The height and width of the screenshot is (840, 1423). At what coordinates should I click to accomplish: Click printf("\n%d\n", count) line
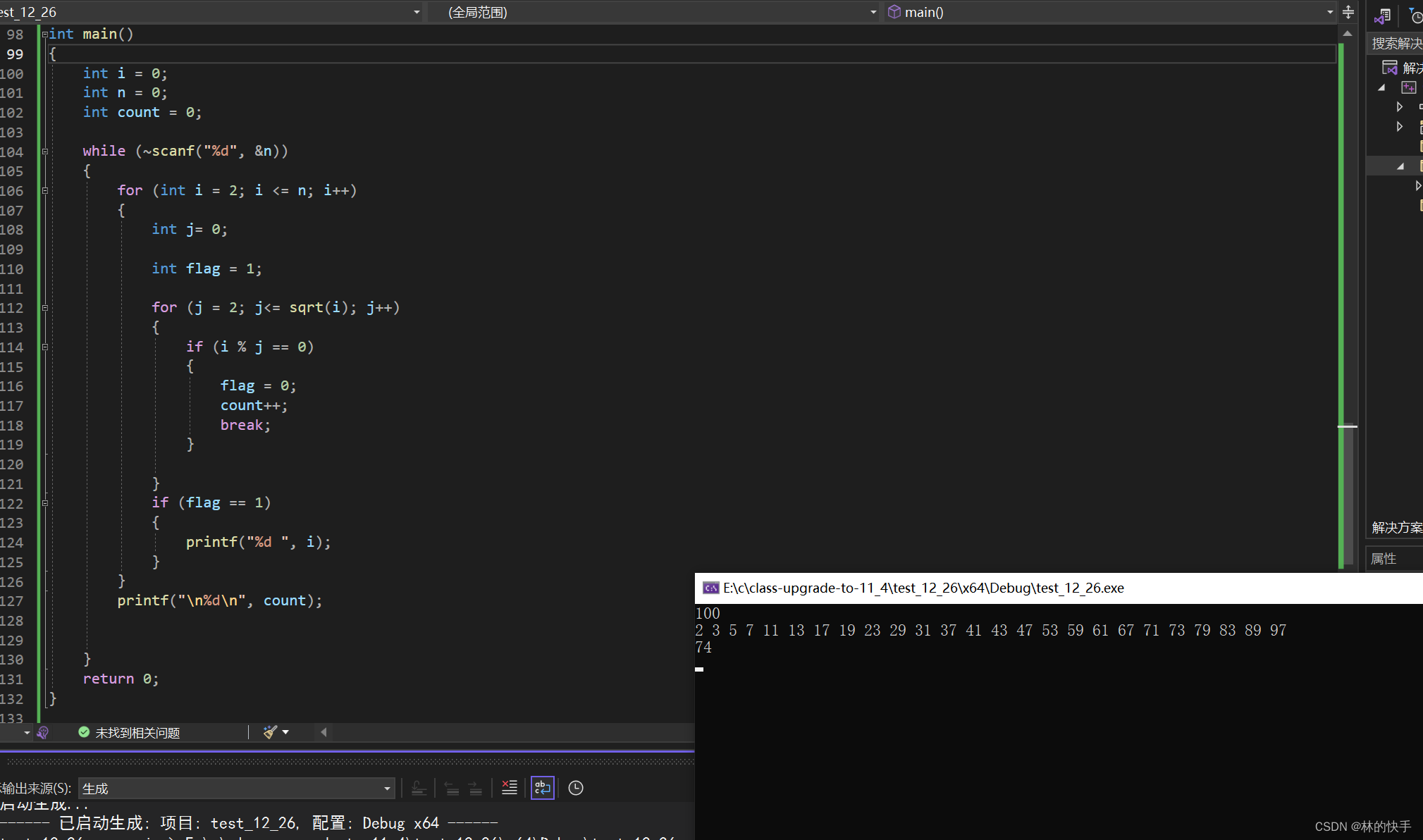point(220,600)
